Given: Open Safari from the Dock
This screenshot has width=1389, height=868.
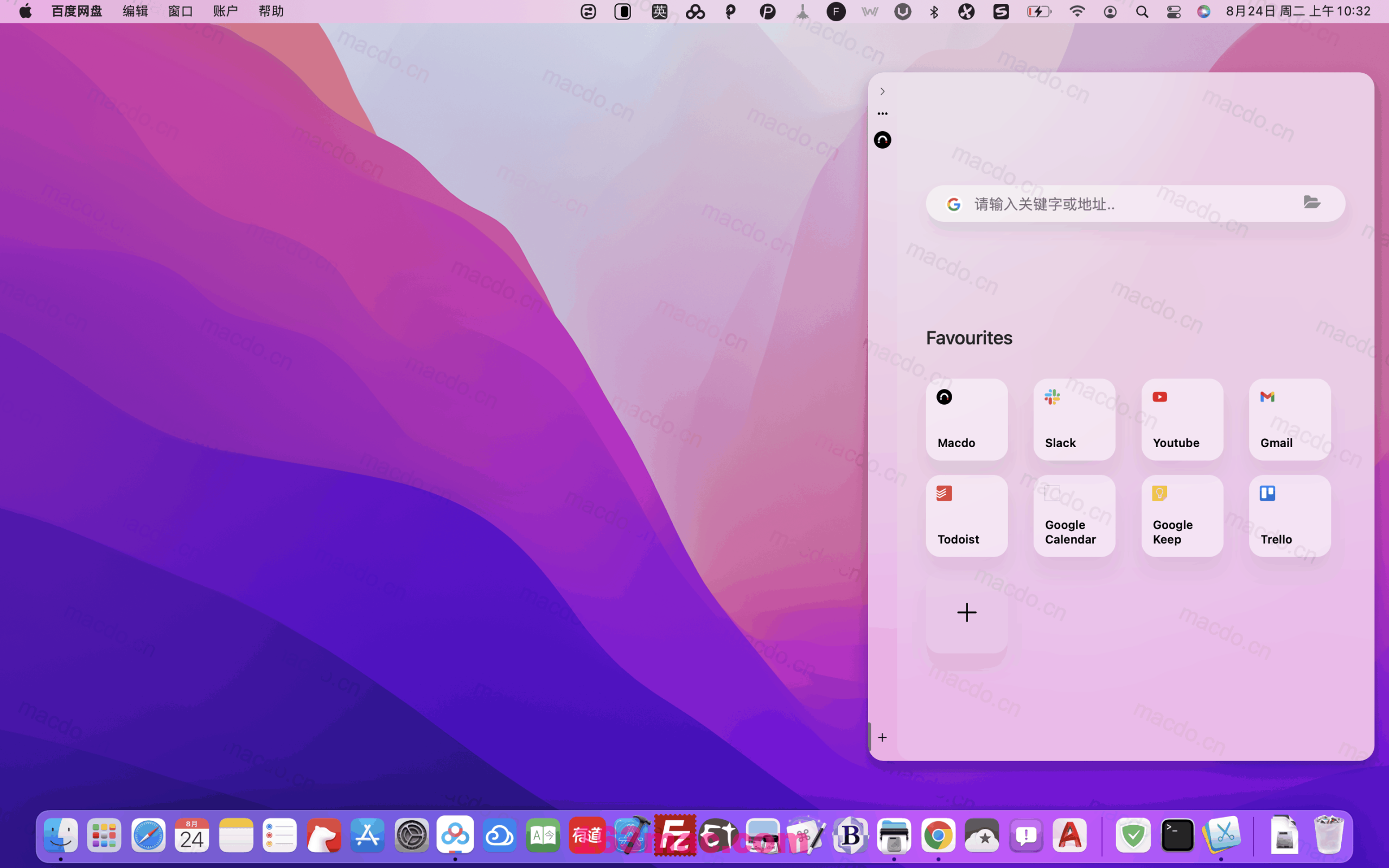Looking at the screenshot, I should coord(148,835).
